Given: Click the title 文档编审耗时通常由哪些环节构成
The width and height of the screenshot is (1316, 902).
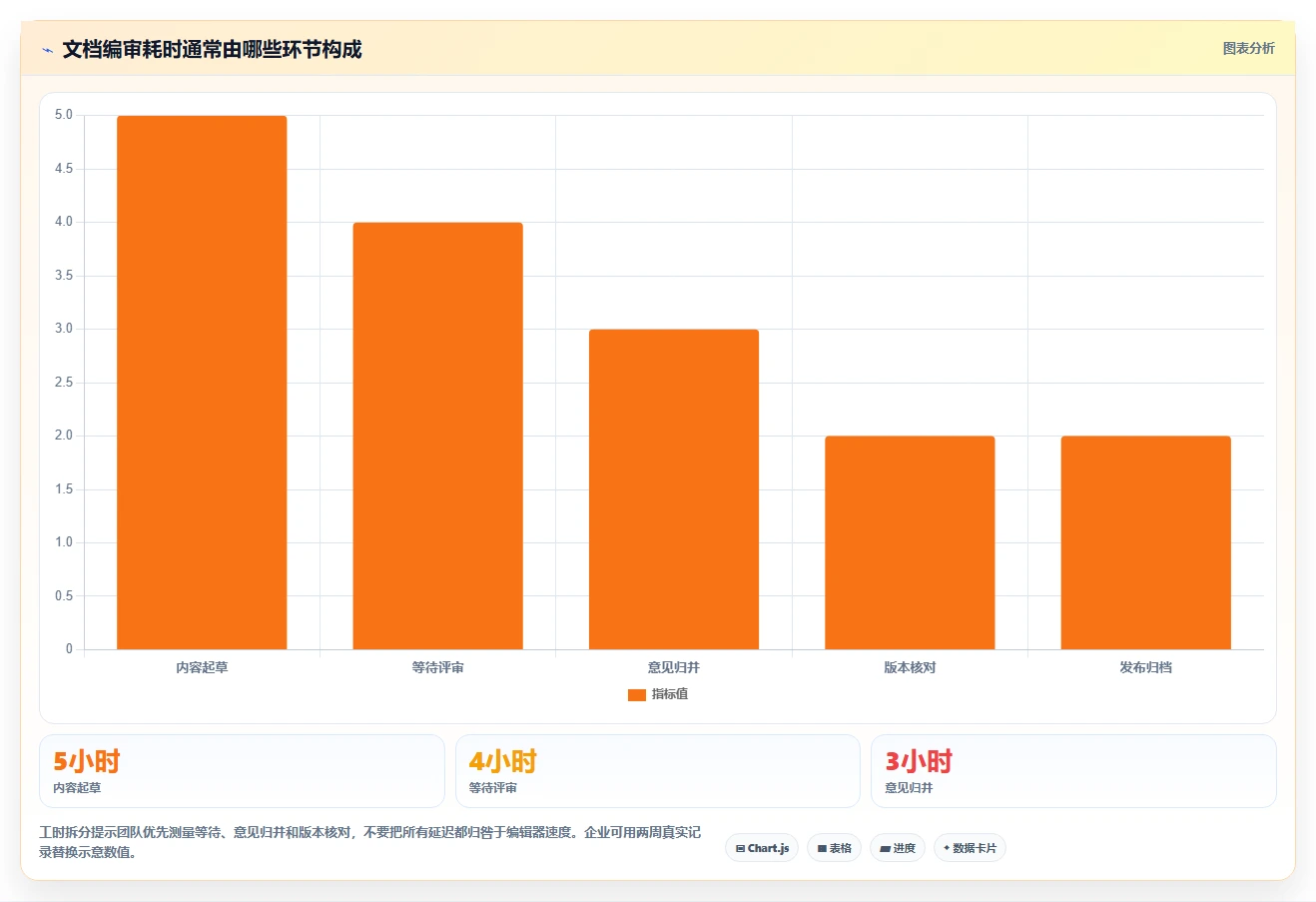Looking at the screenshot, I should tap(212, 49).
